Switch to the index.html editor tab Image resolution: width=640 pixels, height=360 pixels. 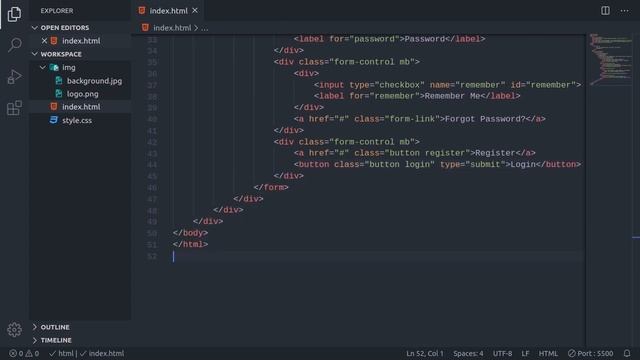(168, 11)
